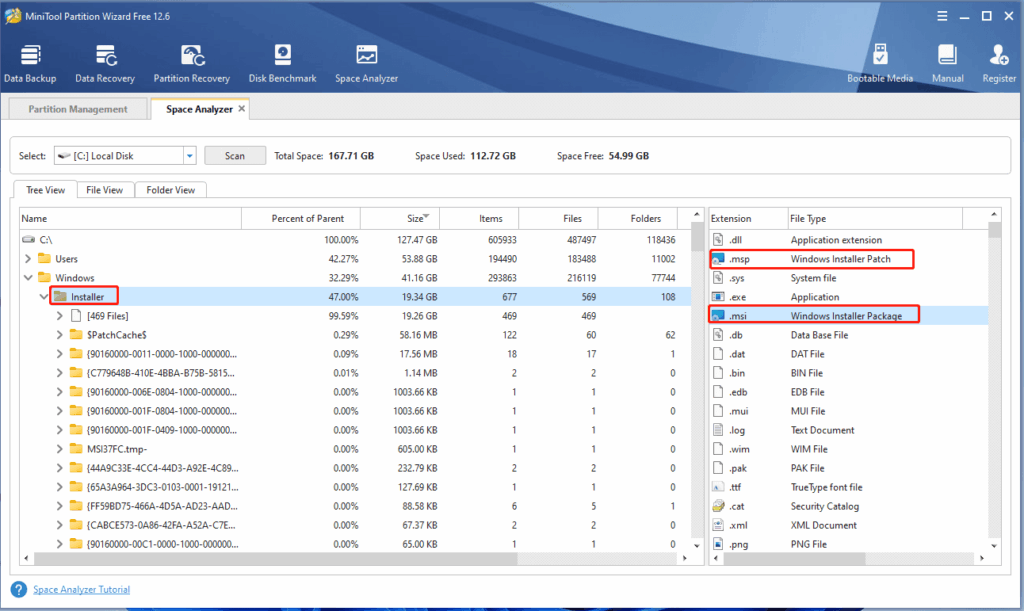This screenshot has width=1024, height=611.
Task: Open the Space Analyzer Tutorial link
Action: pyautogui.click(x=81, y=590)
